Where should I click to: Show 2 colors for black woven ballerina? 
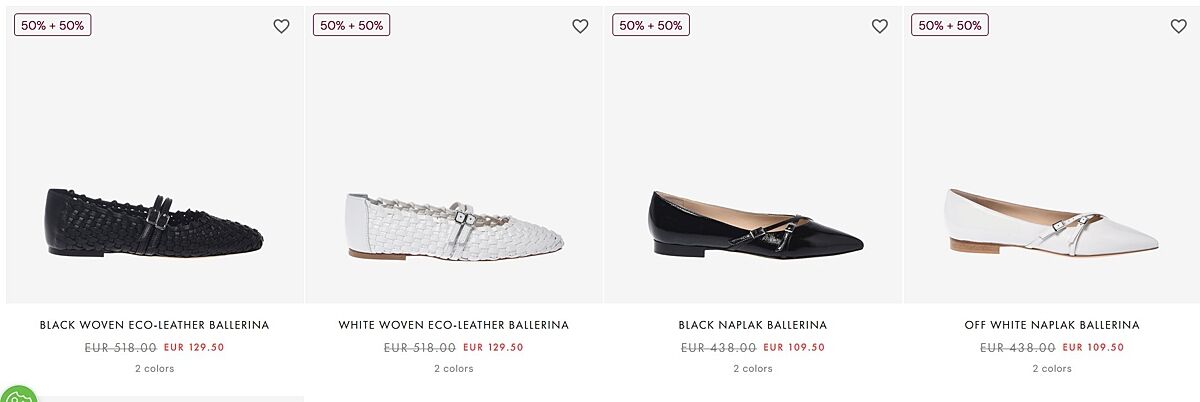click(x=155, y=369)
